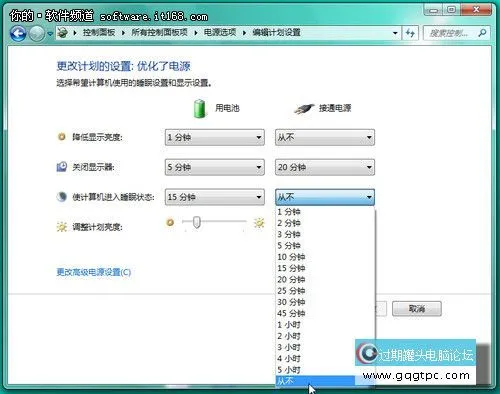
Task: Open turn off display battery dropdown 5 分钟
Action: point(215,167)
